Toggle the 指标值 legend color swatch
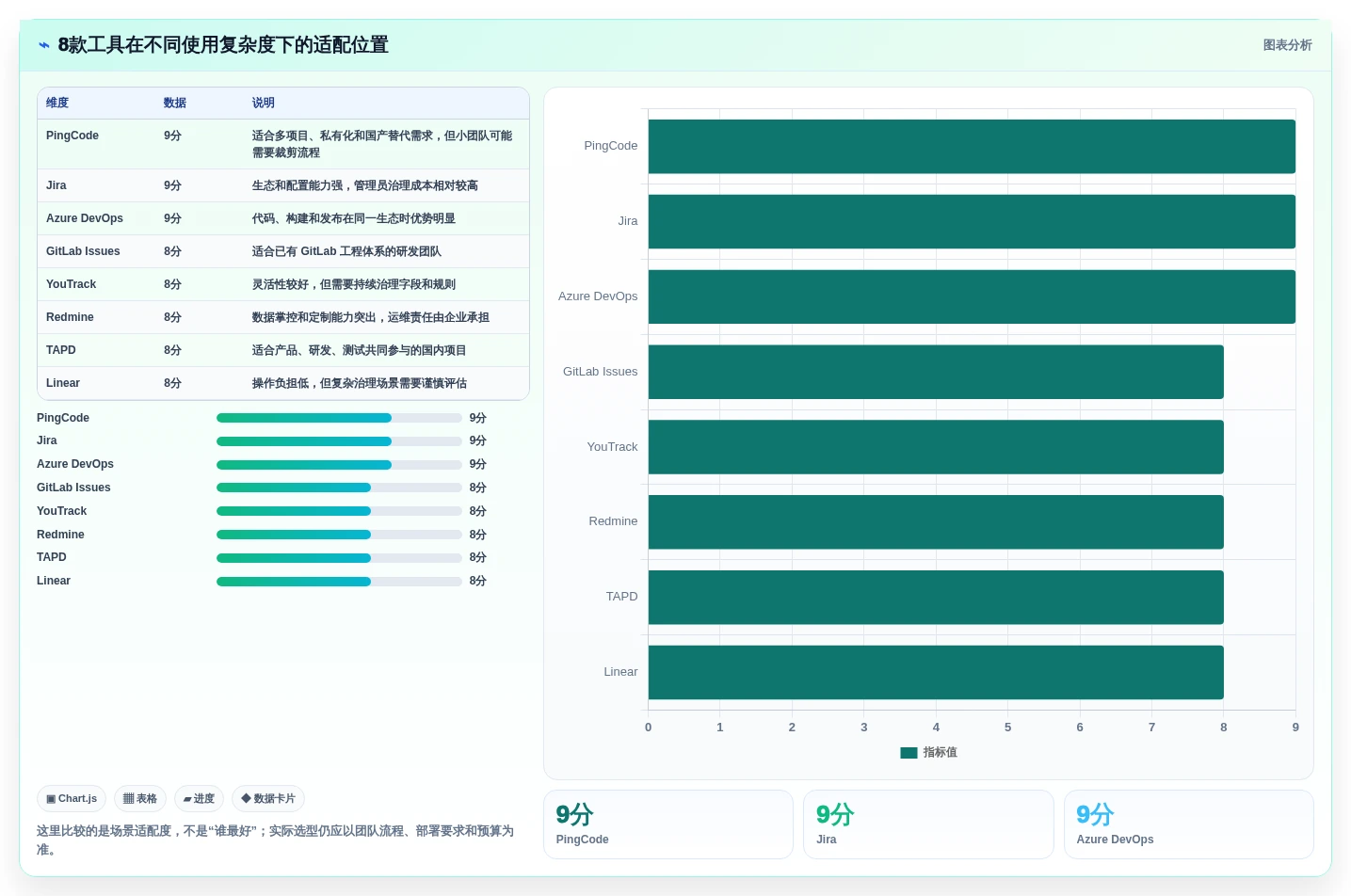 click(909, 753)
